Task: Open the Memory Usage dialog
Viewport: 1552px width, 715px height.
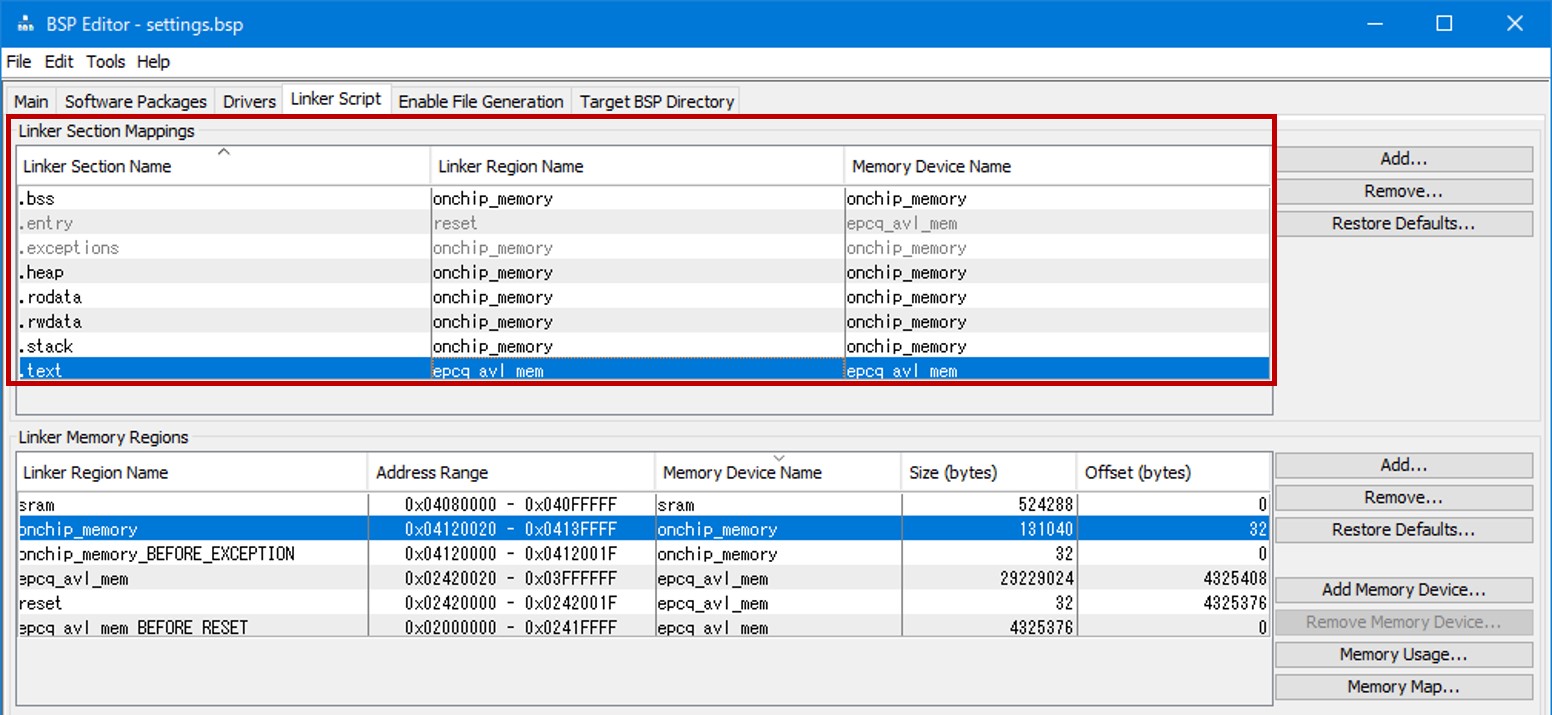Action: (1403, 655)
